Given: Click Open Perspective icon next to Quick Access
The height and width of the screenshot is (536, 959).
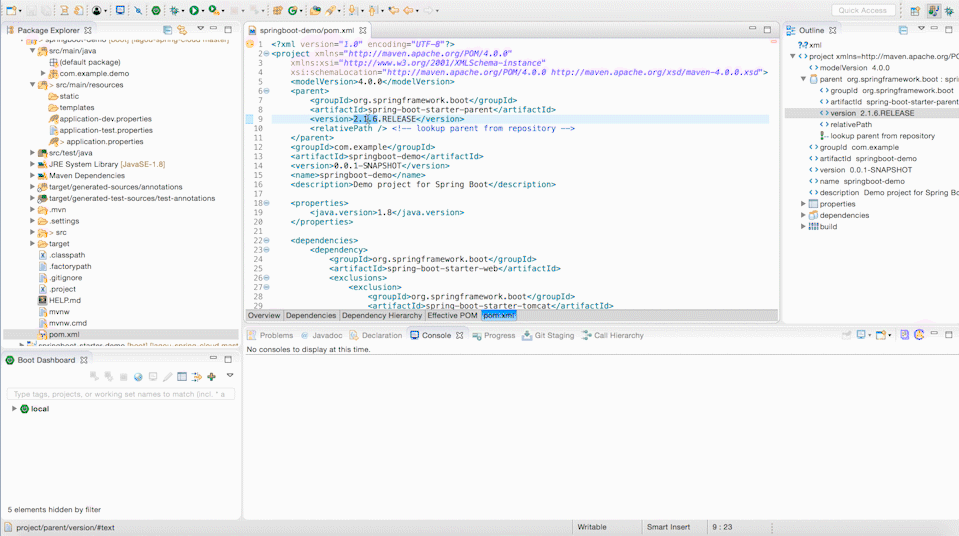Looking at the screenshot, I should 914,10.
